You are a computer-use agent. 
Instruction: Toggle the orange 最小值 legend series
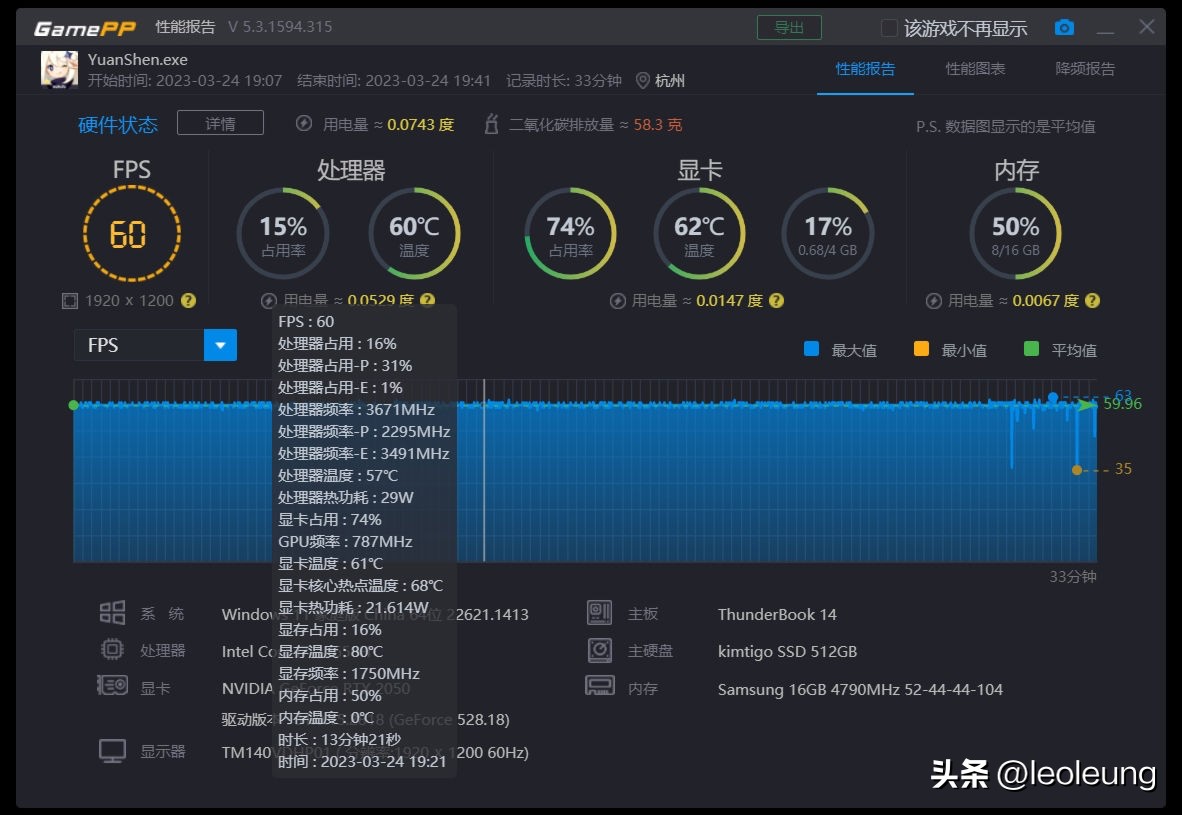click(921, 349)
